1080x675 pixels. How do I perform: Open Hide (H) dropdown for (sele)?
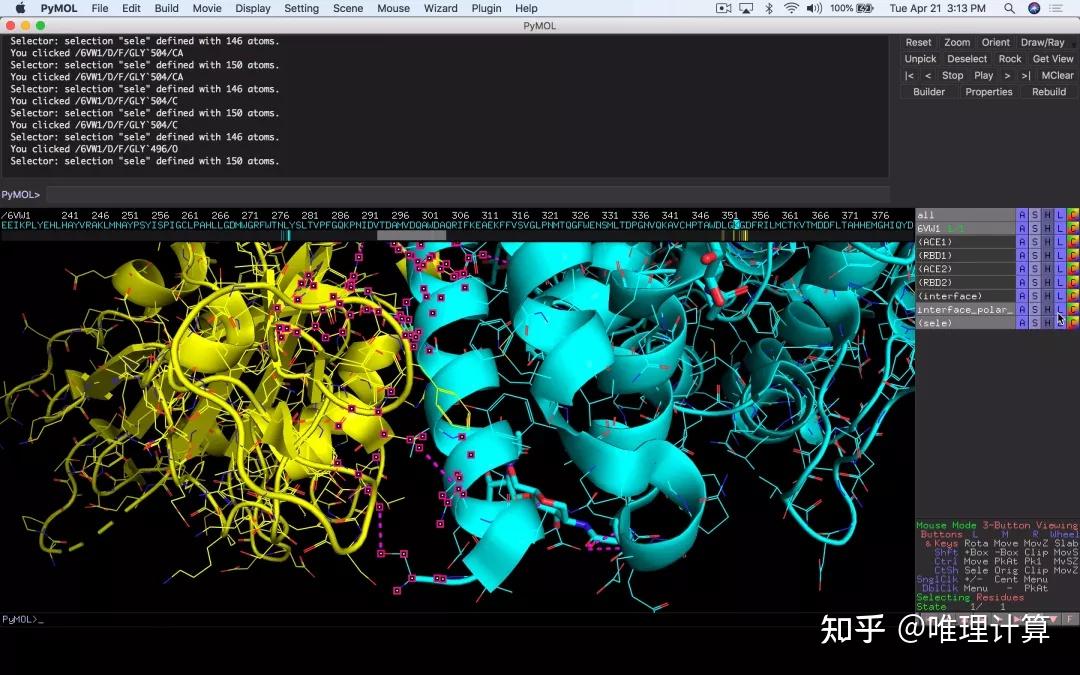[x=1048, y=323]
